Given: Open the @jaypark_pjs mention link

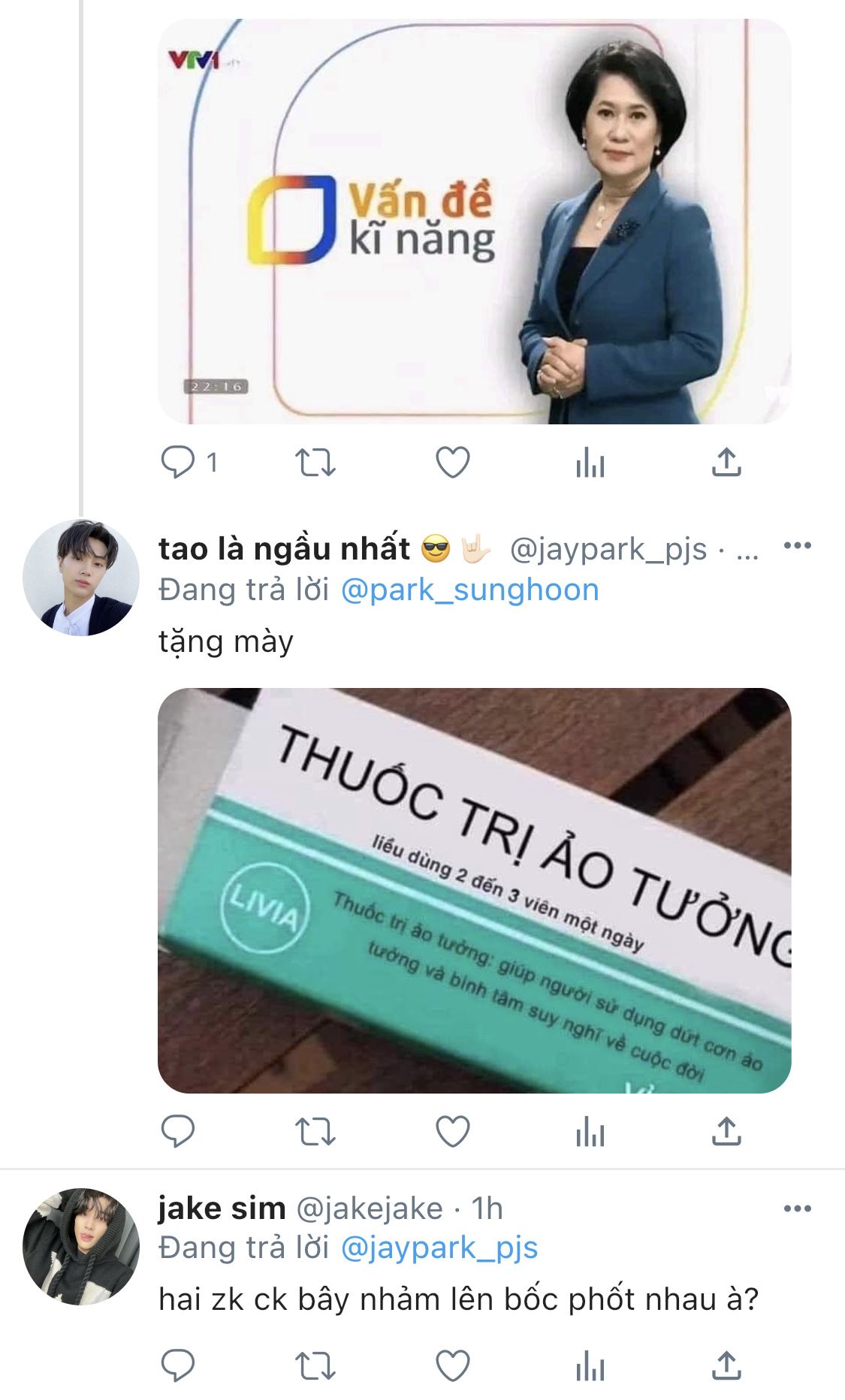Looking at the screenshot, I should [439, 1248].
